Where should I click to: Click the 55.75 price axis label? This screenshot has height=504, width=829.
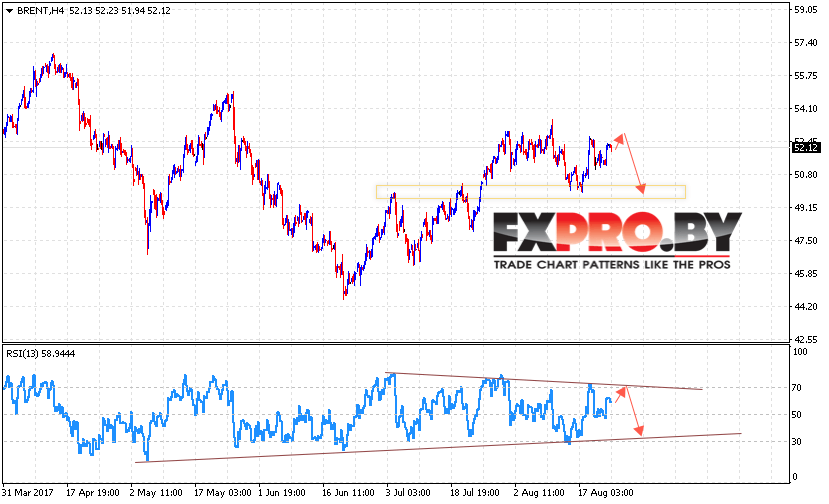[x=806, y=76]
